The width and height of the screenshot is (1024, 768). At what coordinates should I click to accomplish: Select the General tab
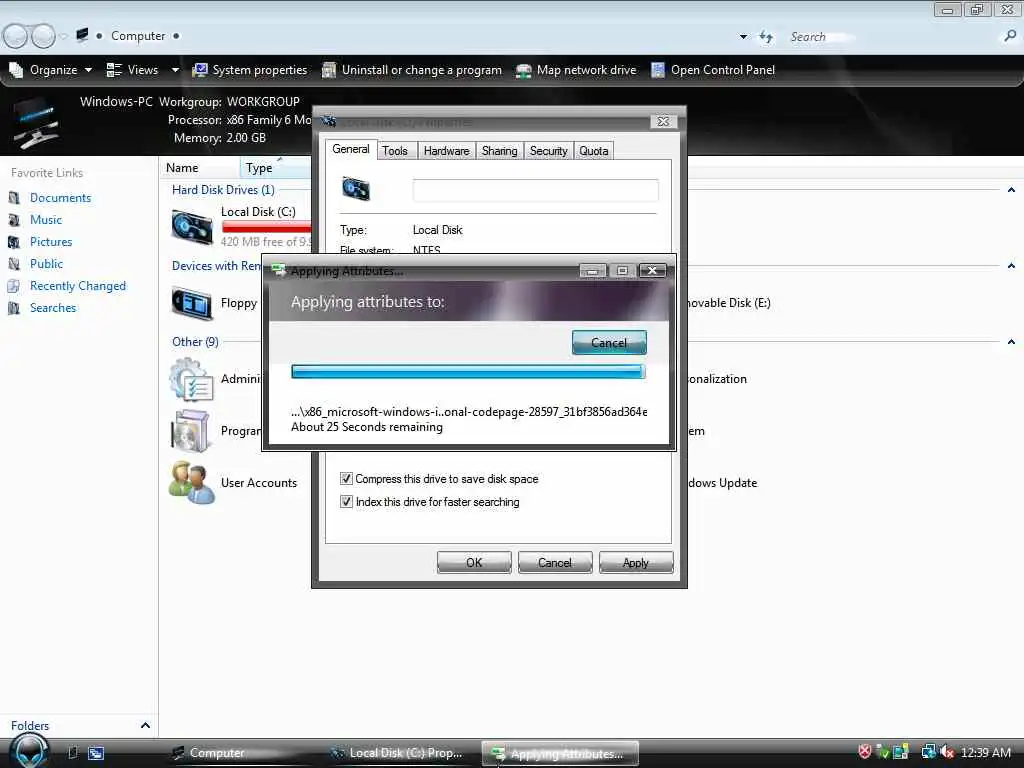click(x=351, y=149)
